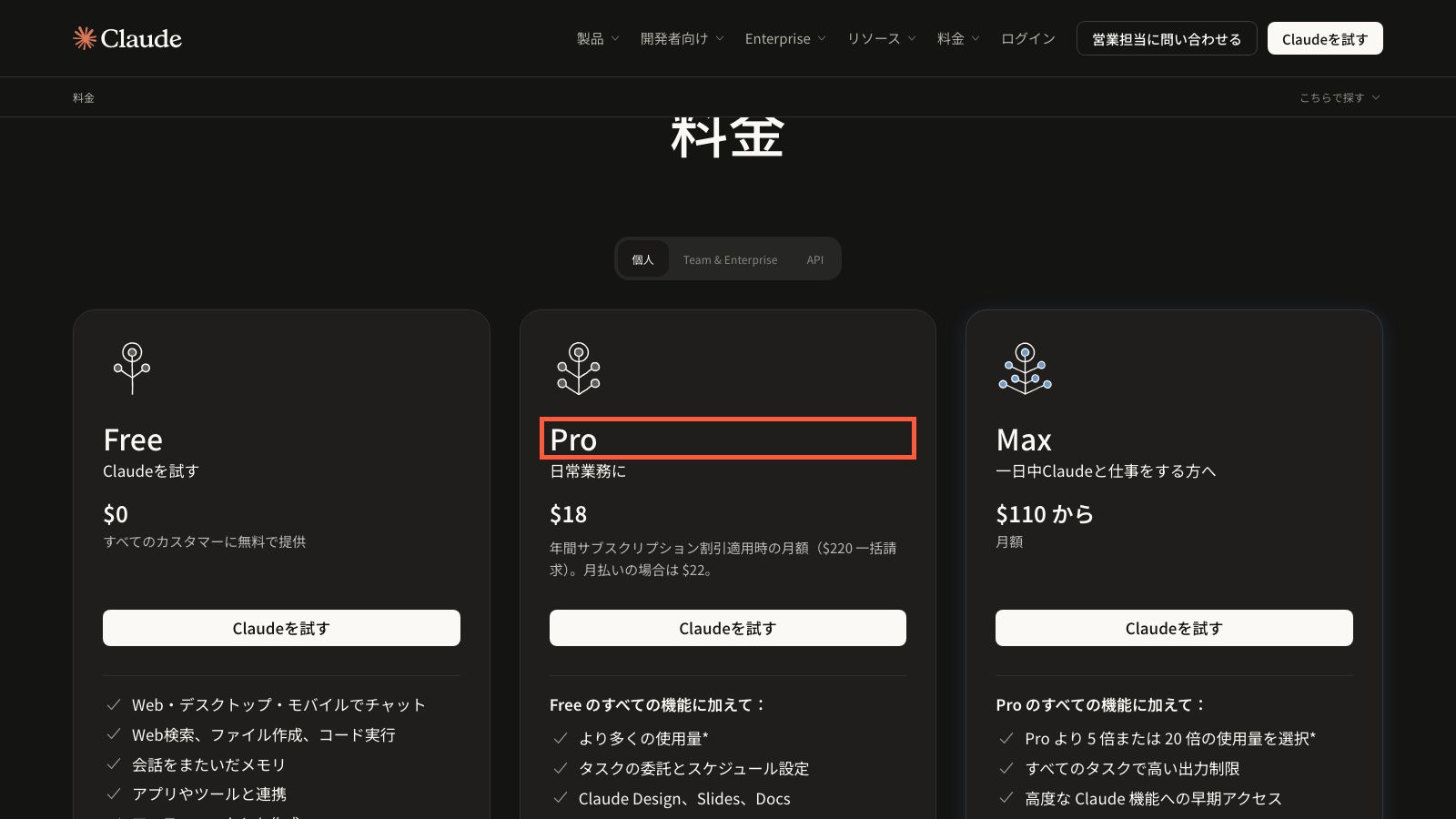
Task: Click すべてのタスクで高い出力制限 feature
Action: click(x=1132, y=768)
